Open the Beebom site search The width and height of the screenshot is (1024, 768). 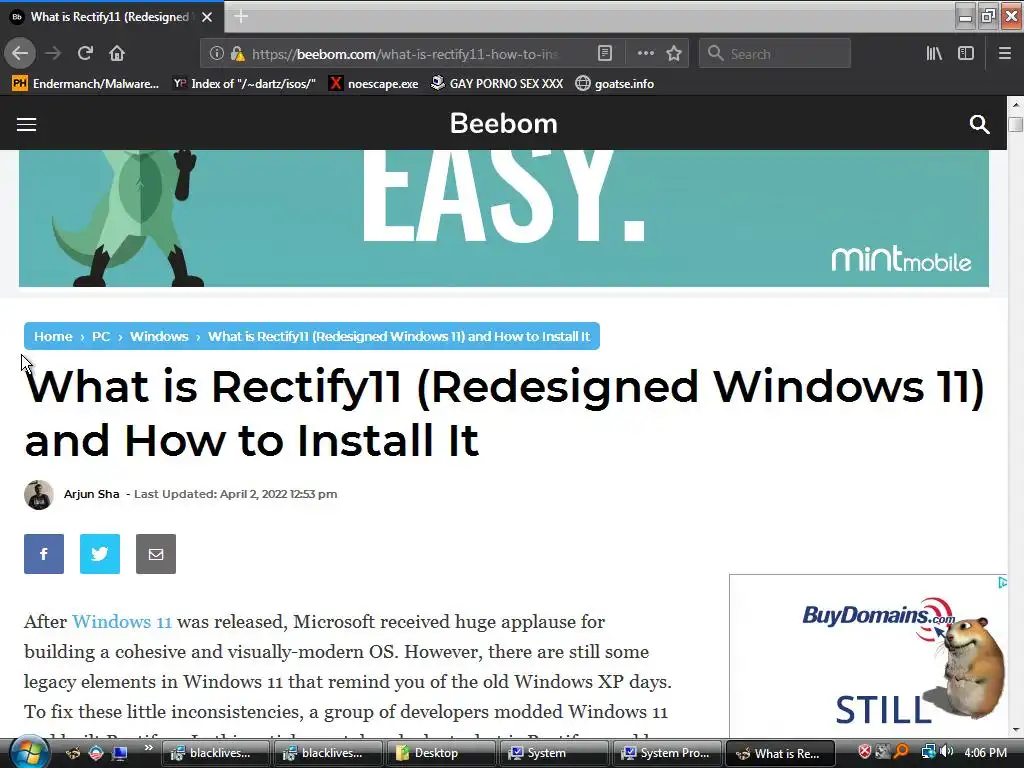pyautogui.click(x=979, y=124)
